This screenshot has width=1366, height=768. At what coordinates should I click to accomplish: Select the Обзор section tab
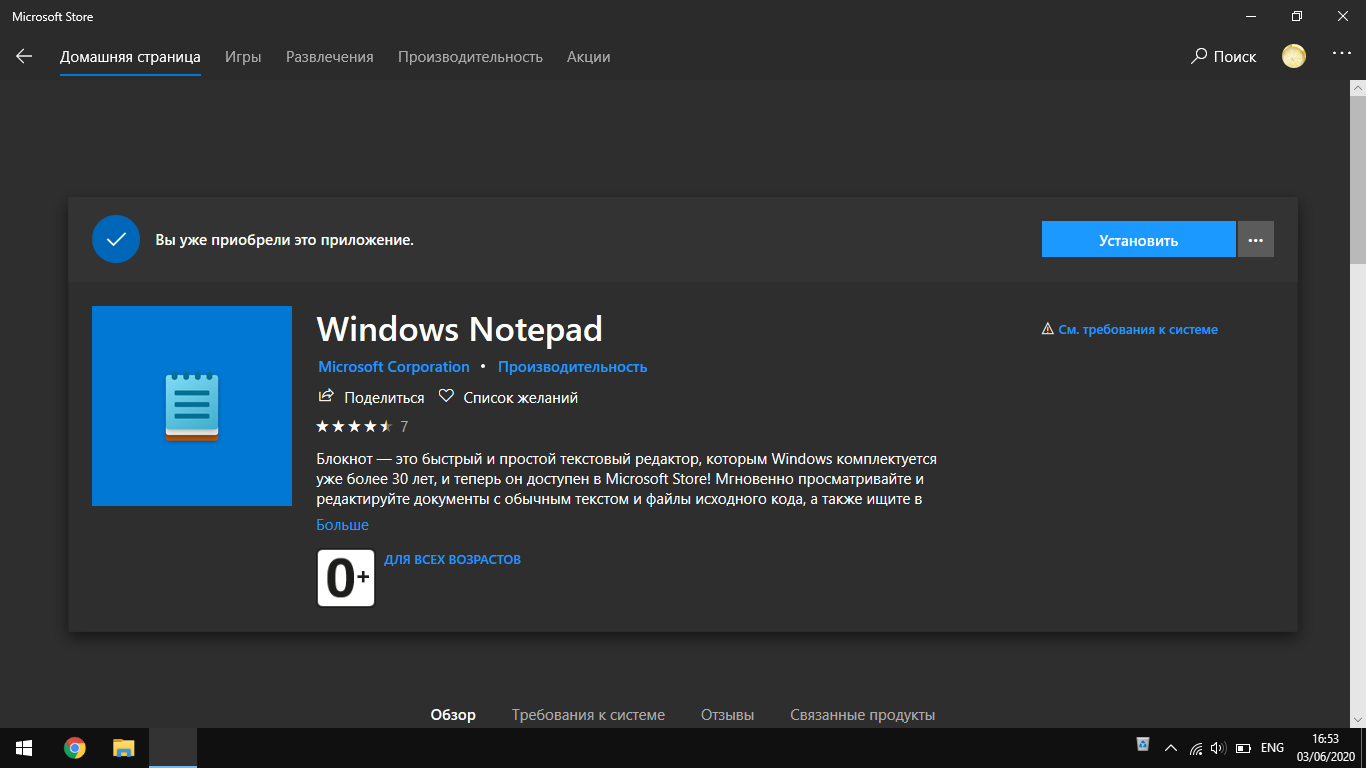click(453, 715)
